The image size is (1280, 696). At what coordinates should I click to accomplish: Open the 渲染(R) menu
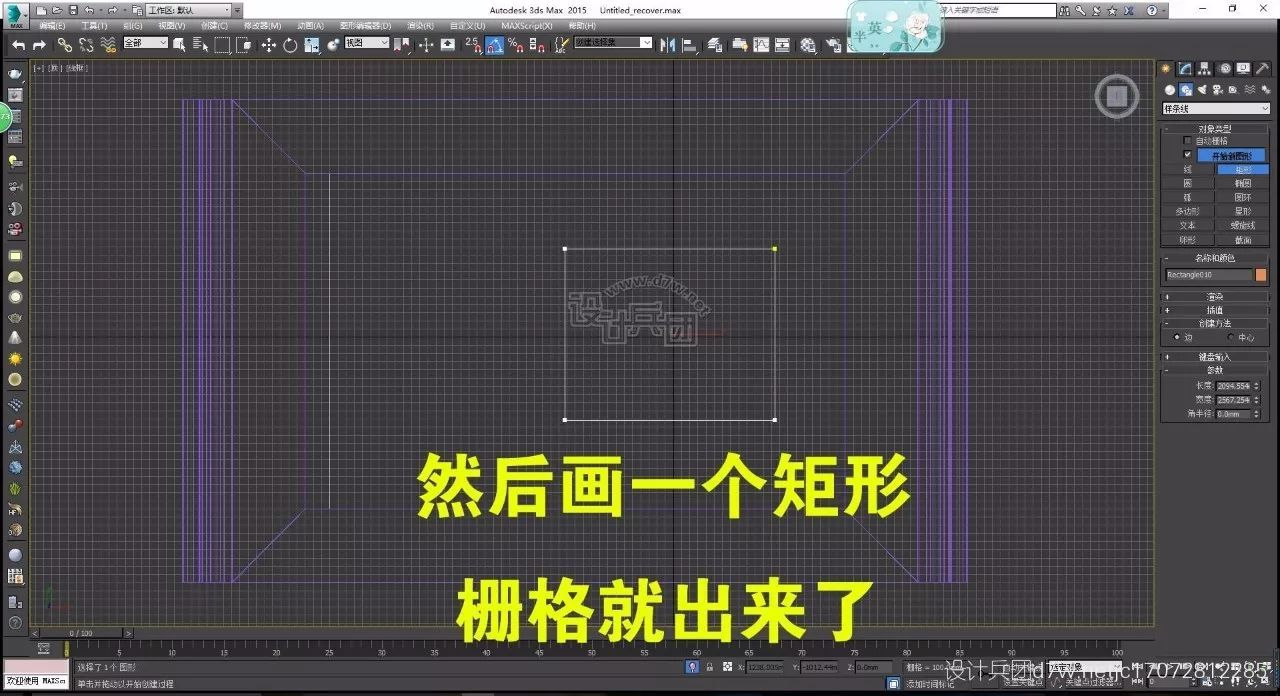tap(419, 25)
